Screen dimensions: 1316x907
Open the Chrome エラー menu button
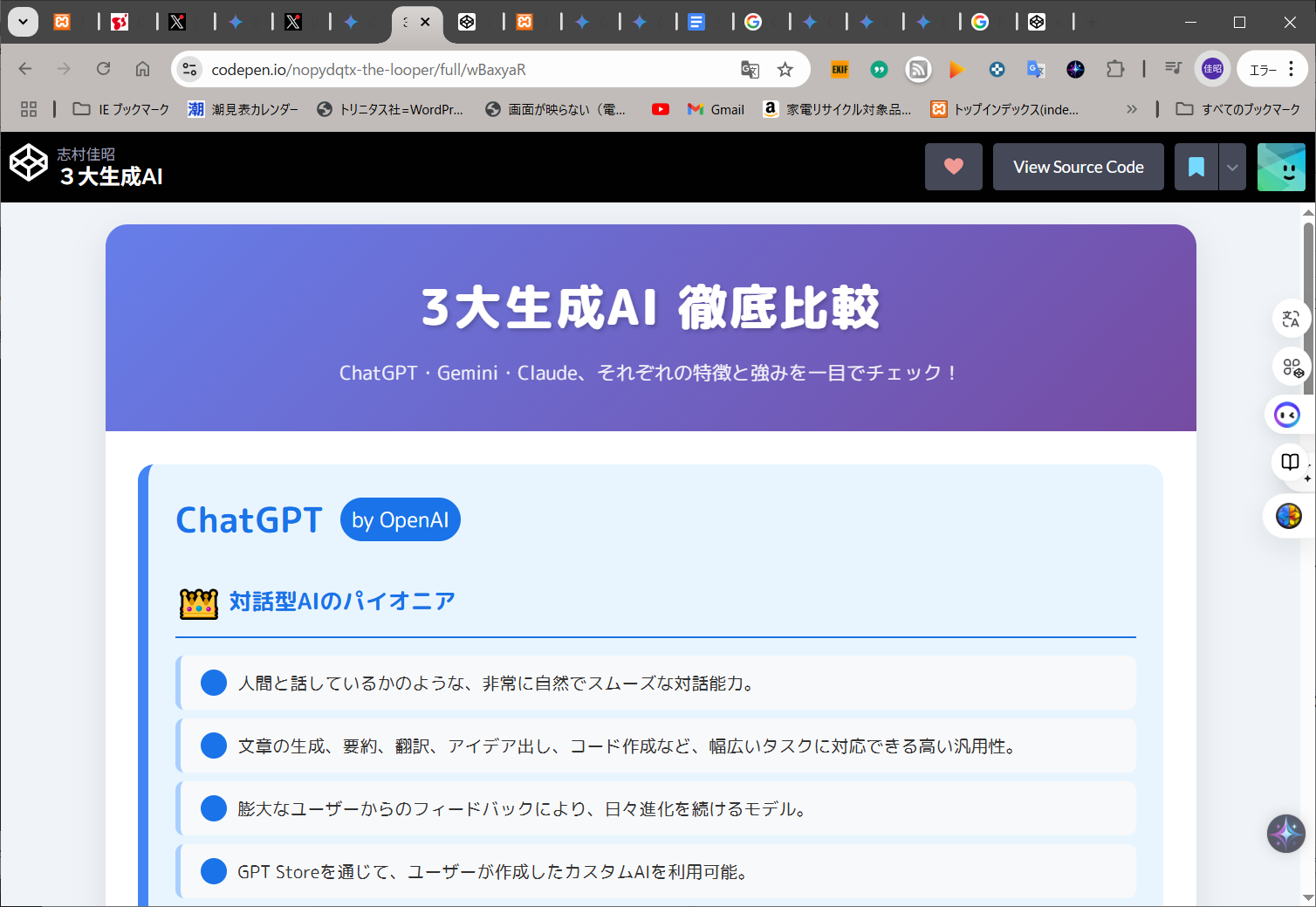pyautogui.click(x=1273, y=69)
